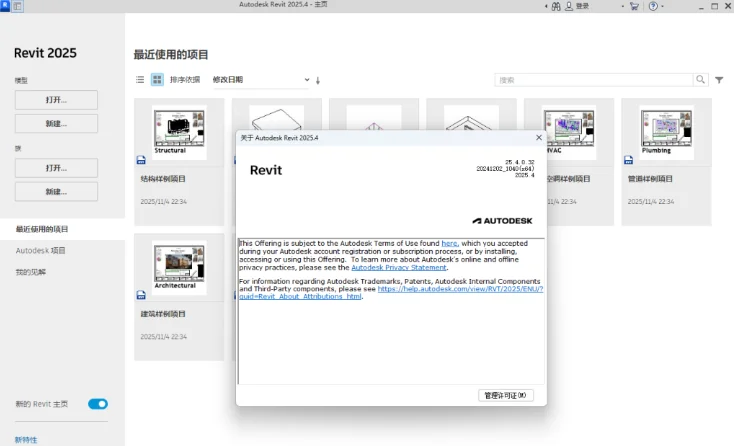
Task: Click 建筑样例项目 project name
Action: coord(163,314)
